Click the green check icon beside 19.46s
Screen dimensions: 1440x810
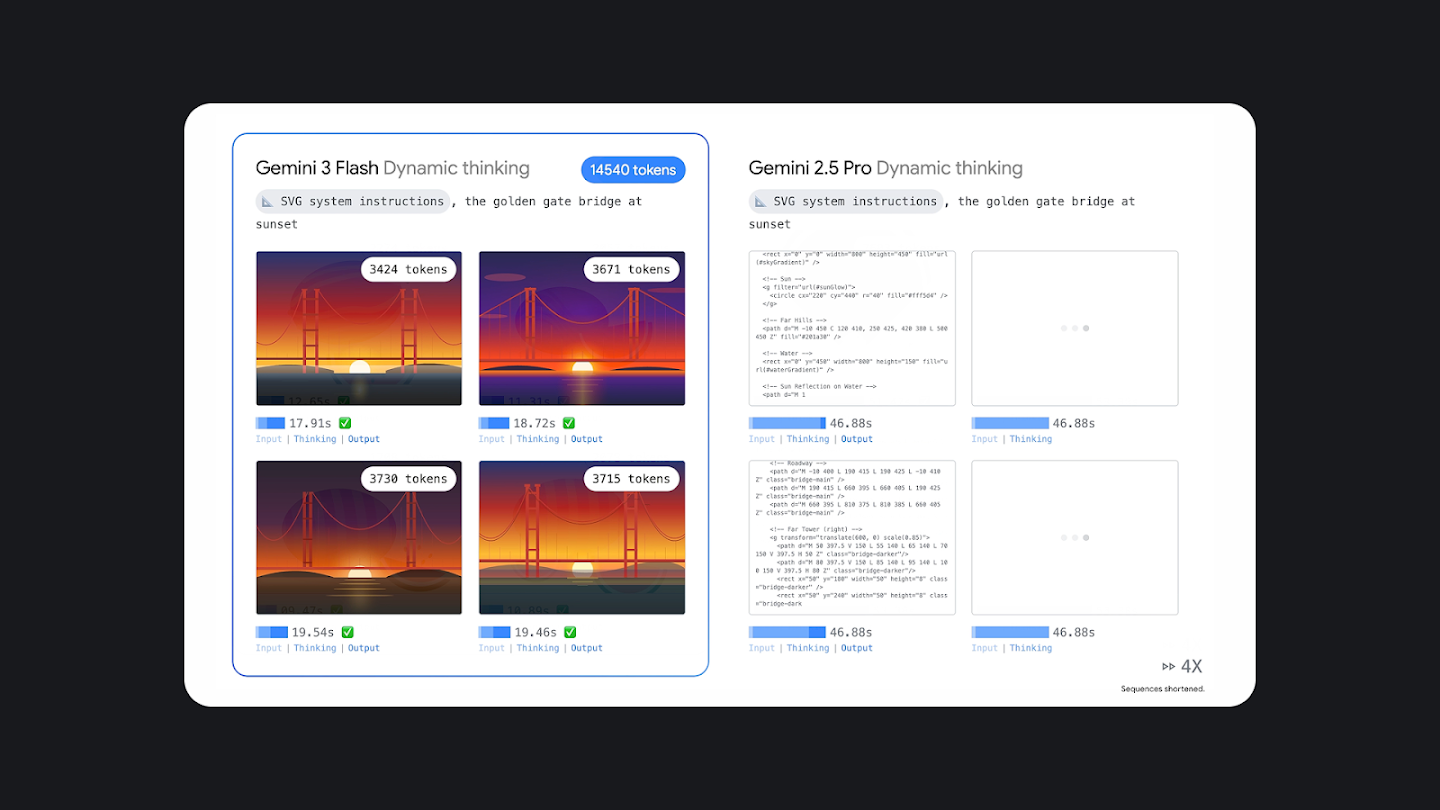point(569,632)
